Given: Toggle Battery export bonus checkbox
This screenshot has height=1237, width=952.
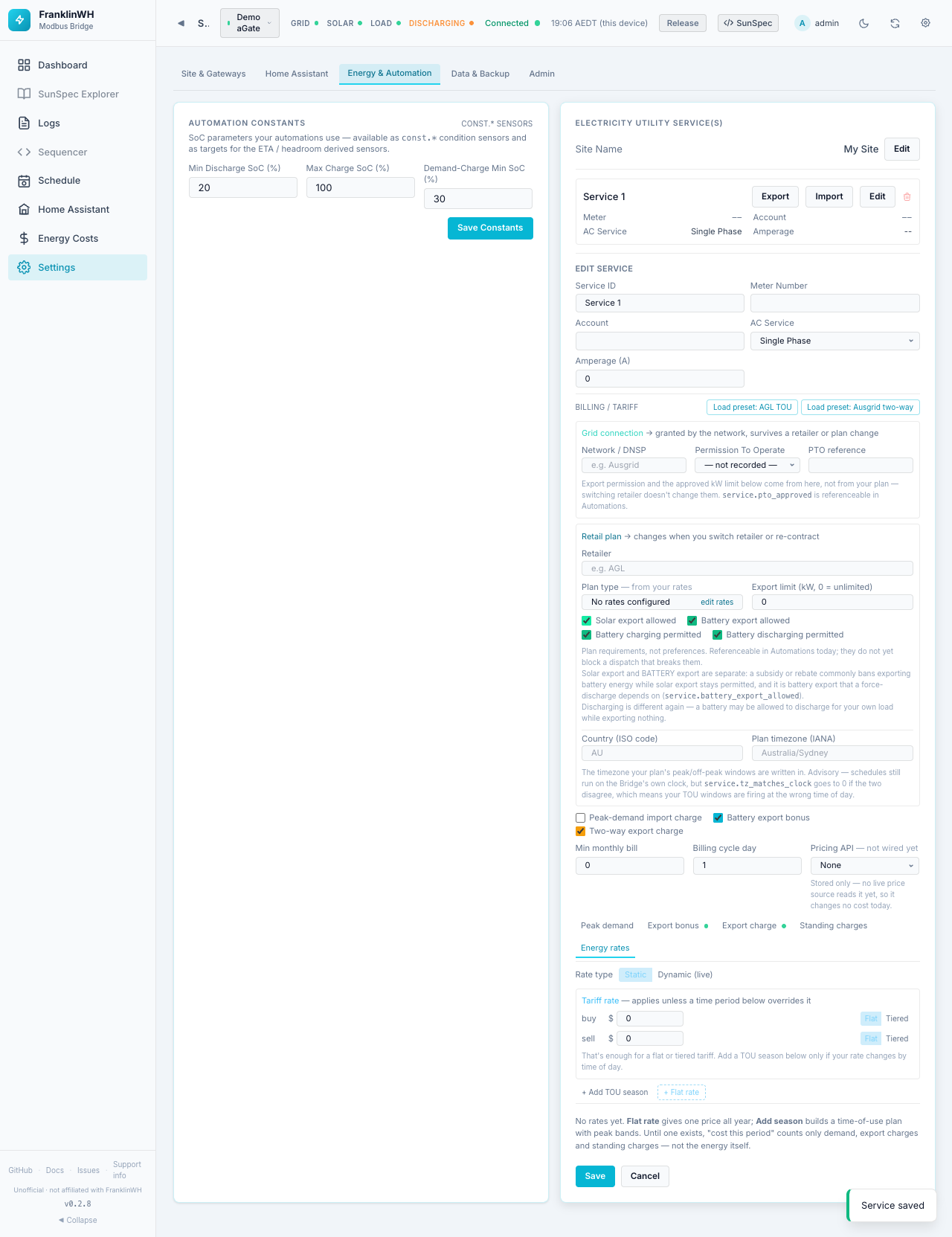Looking at the screenshot, I should pyautogui.click(x=718, y=817).
